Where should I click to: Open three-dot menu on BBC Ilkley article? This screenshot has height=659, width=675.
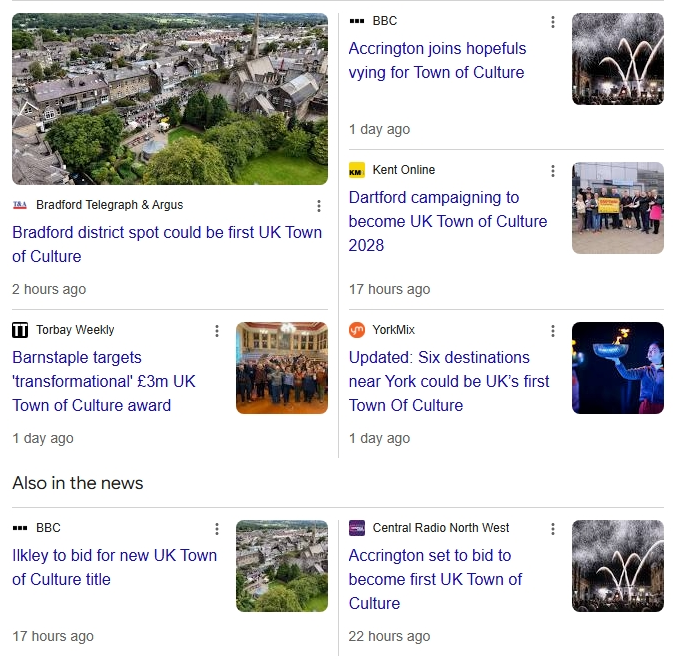pos(217,529)
